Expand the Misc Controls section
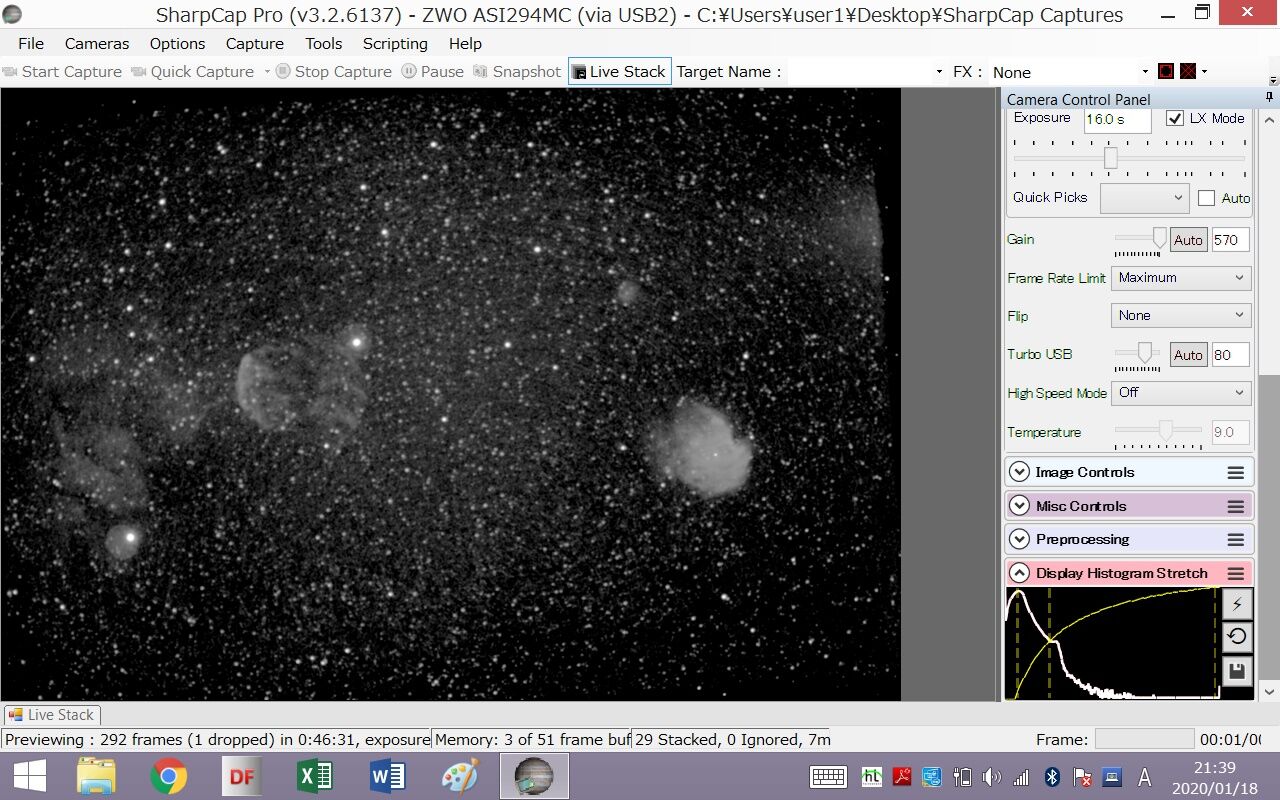The height and width of the screenshot is (800, 1280). pyautogui.click(x=1019, y=507)
